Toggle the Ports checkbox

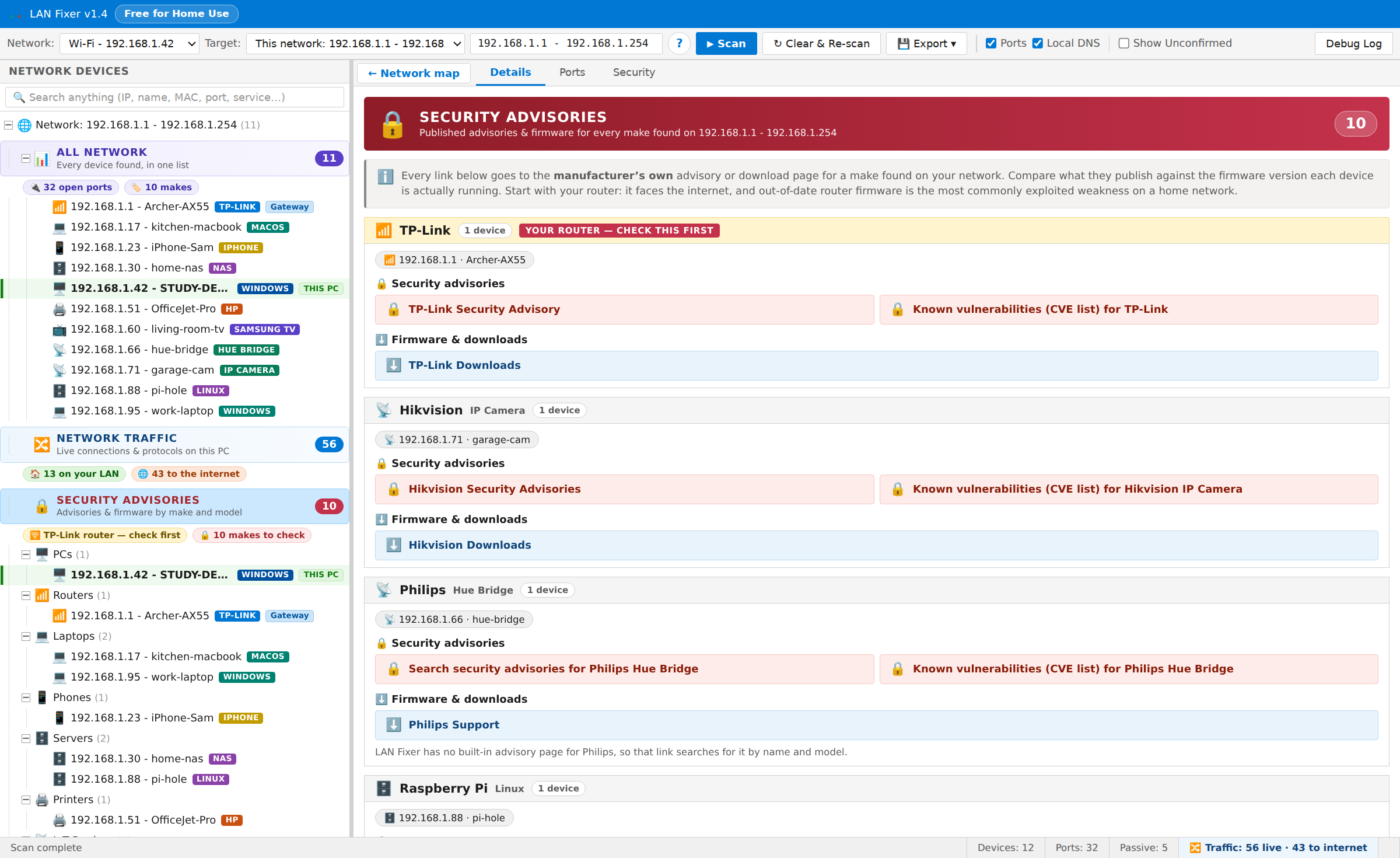[x=991, y=43]
